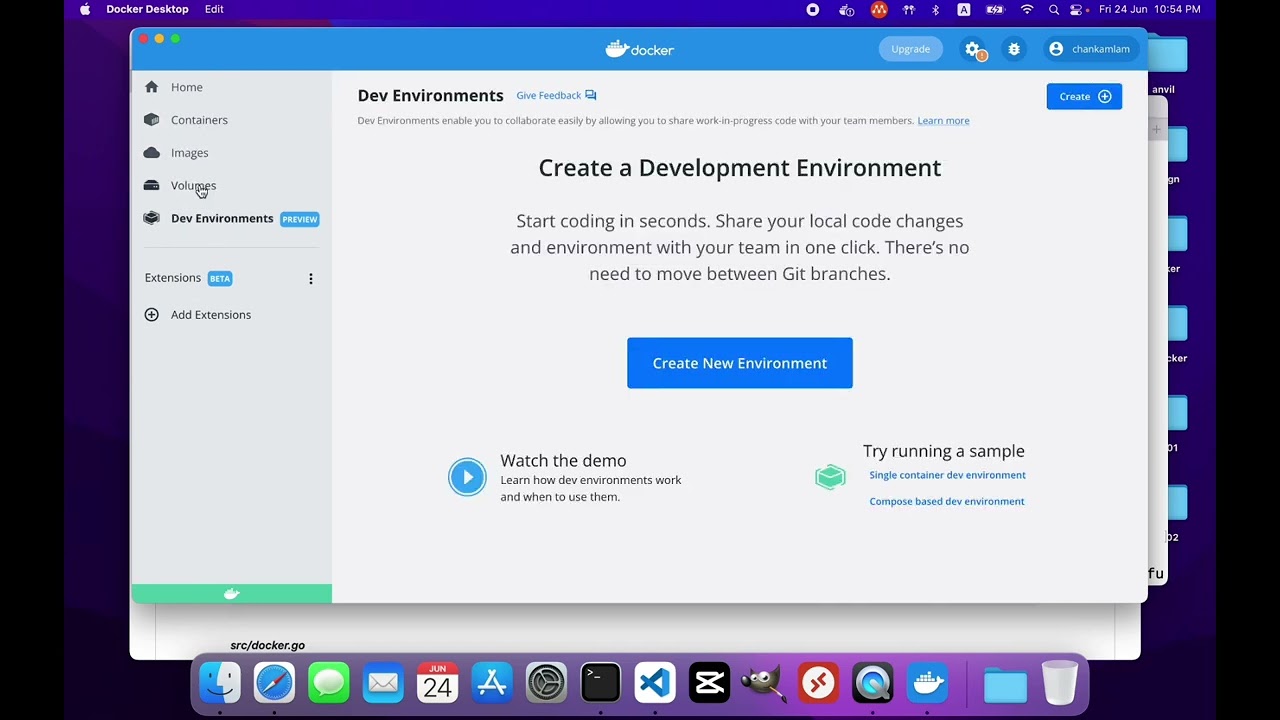Screen dimensions: 1280x720
Task: Click the date and time clock
Action: [1150, 9]
